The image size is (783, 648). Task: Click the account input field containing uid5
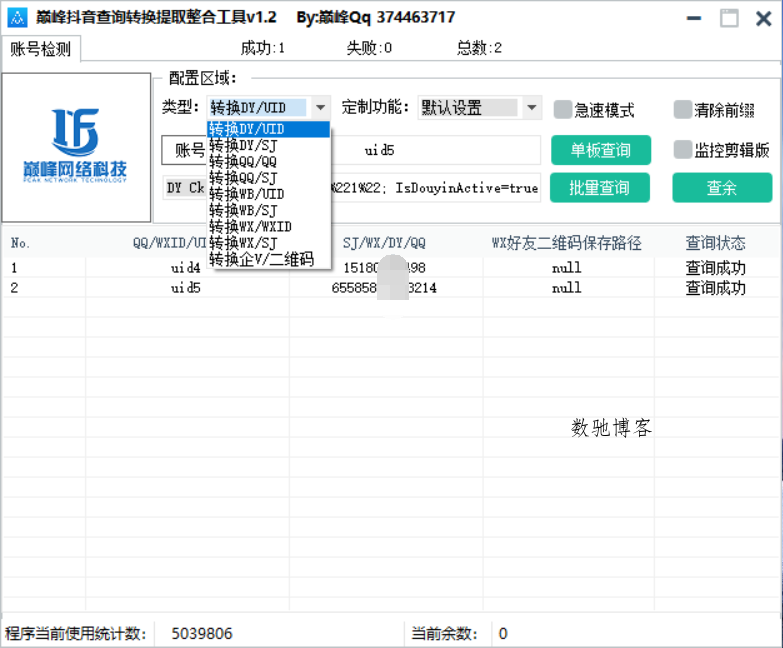click(x=435, y=150)
